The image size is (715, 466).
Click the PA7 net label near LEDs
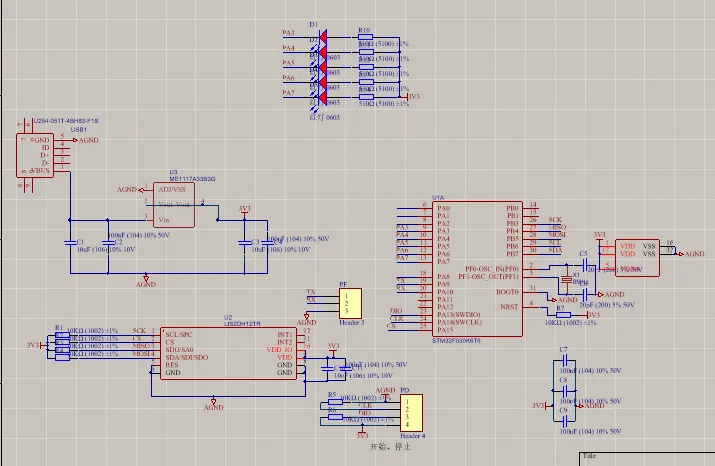289,93
